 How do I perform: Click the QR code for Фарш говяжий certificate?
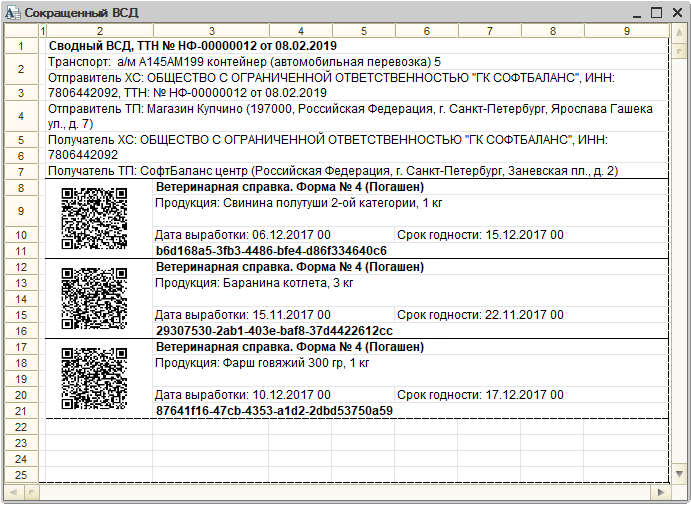click(94, 378)
